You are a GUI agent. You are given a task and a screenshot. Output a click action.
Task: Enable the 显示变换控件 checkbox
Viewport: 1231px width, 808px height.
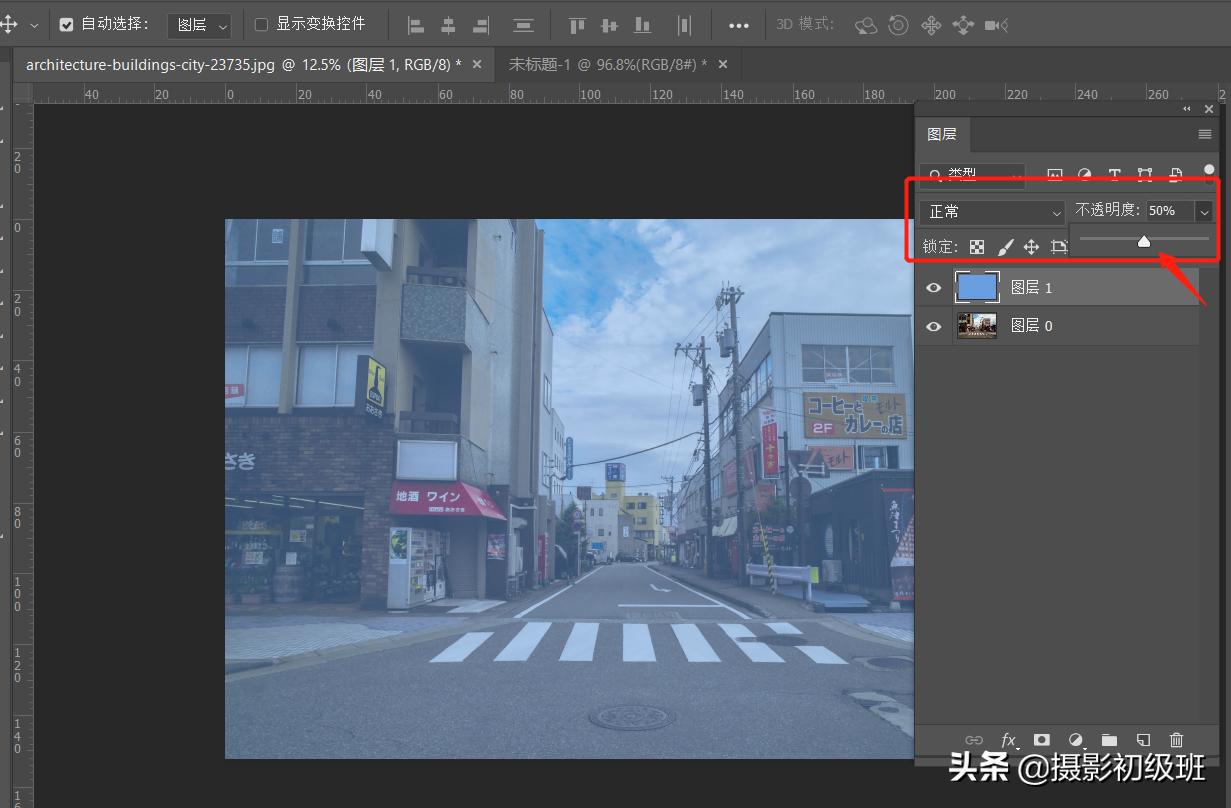tap(262, 24)
